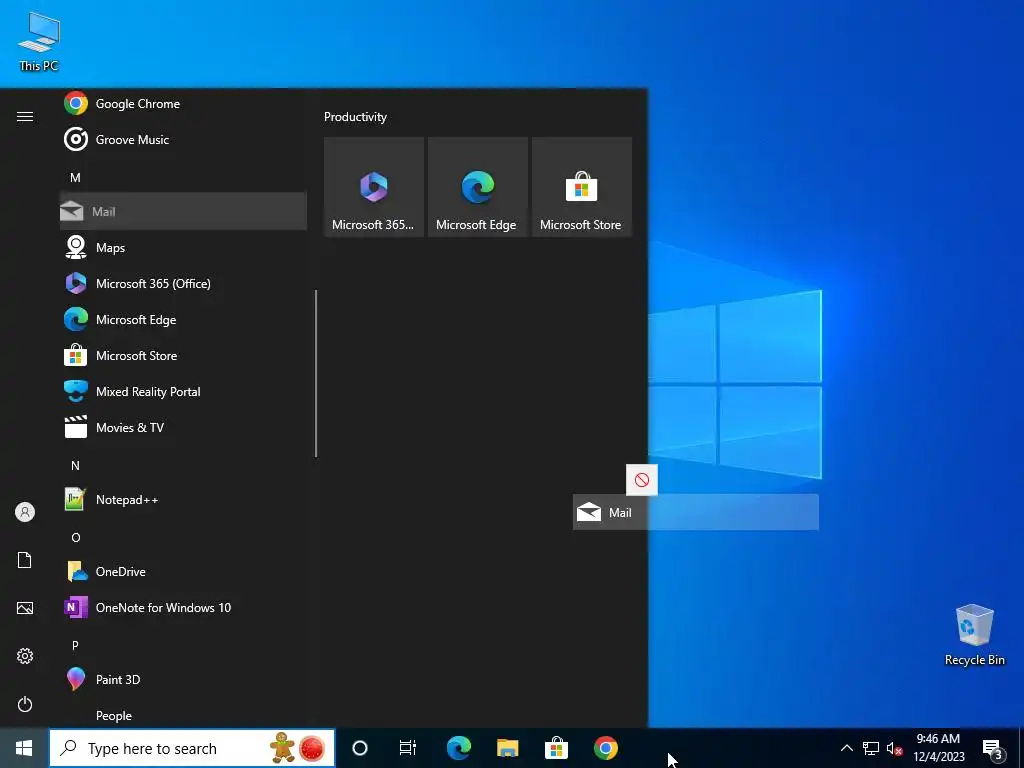This screenshot has width=1024, height=768.
Task: Open Pictures from the Start sidebar
Action: click(x=25, y=608)
